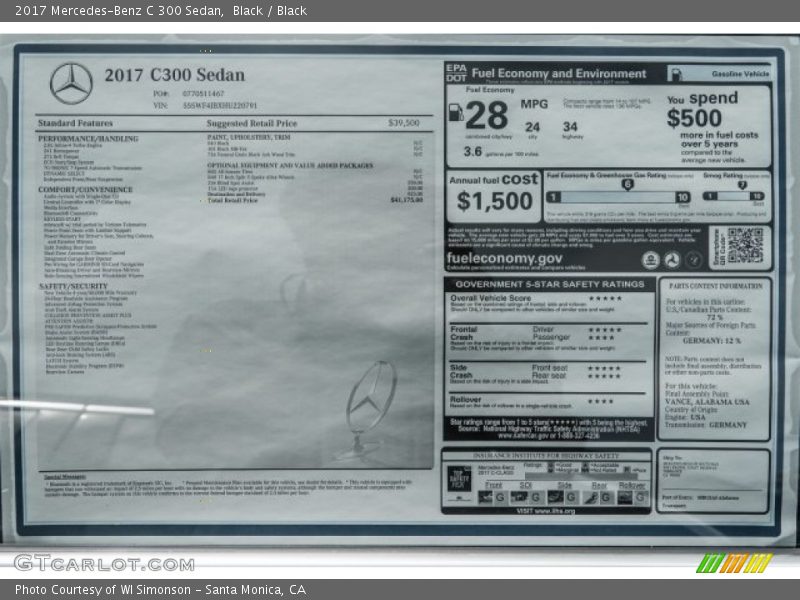Open the VISIT www.iihs.org link

pos(545,511)
